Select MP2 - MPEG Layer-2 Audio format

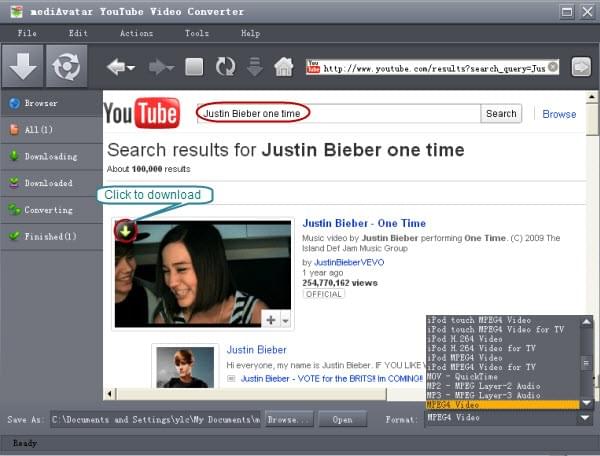[502, 386]
